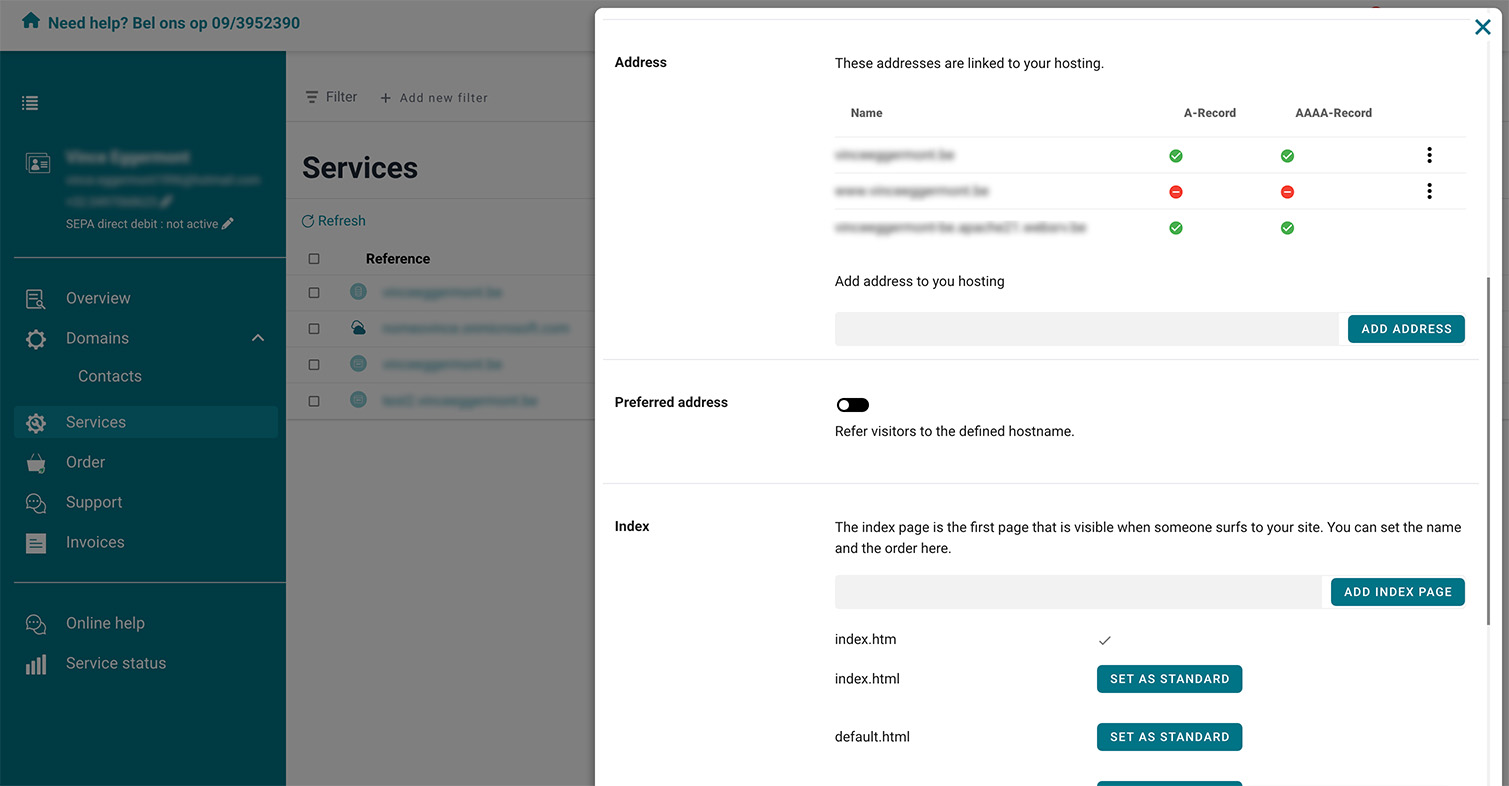
Task: Click the Support chat icon in the sidebar
Action: pyautogui.click(x=36, y=503)
